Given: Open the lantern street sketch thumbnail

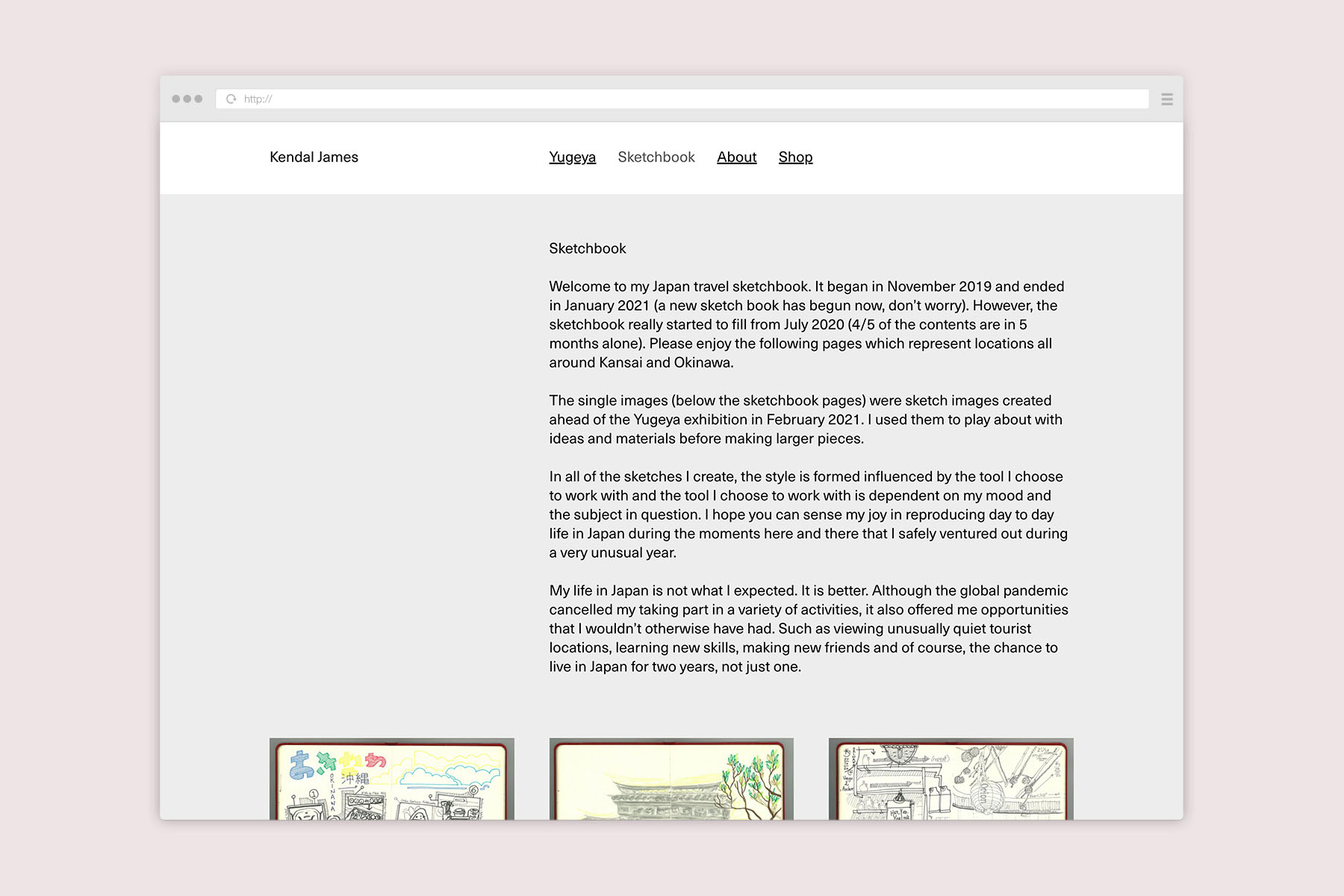Looking at the screenshot, I should coord(951,779).
